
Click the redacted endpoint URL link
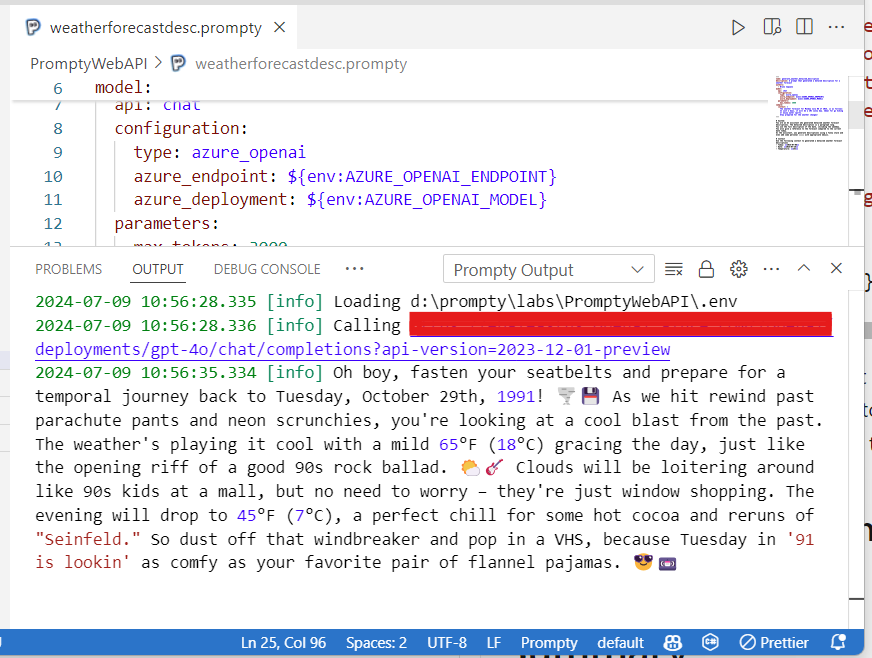621,325
